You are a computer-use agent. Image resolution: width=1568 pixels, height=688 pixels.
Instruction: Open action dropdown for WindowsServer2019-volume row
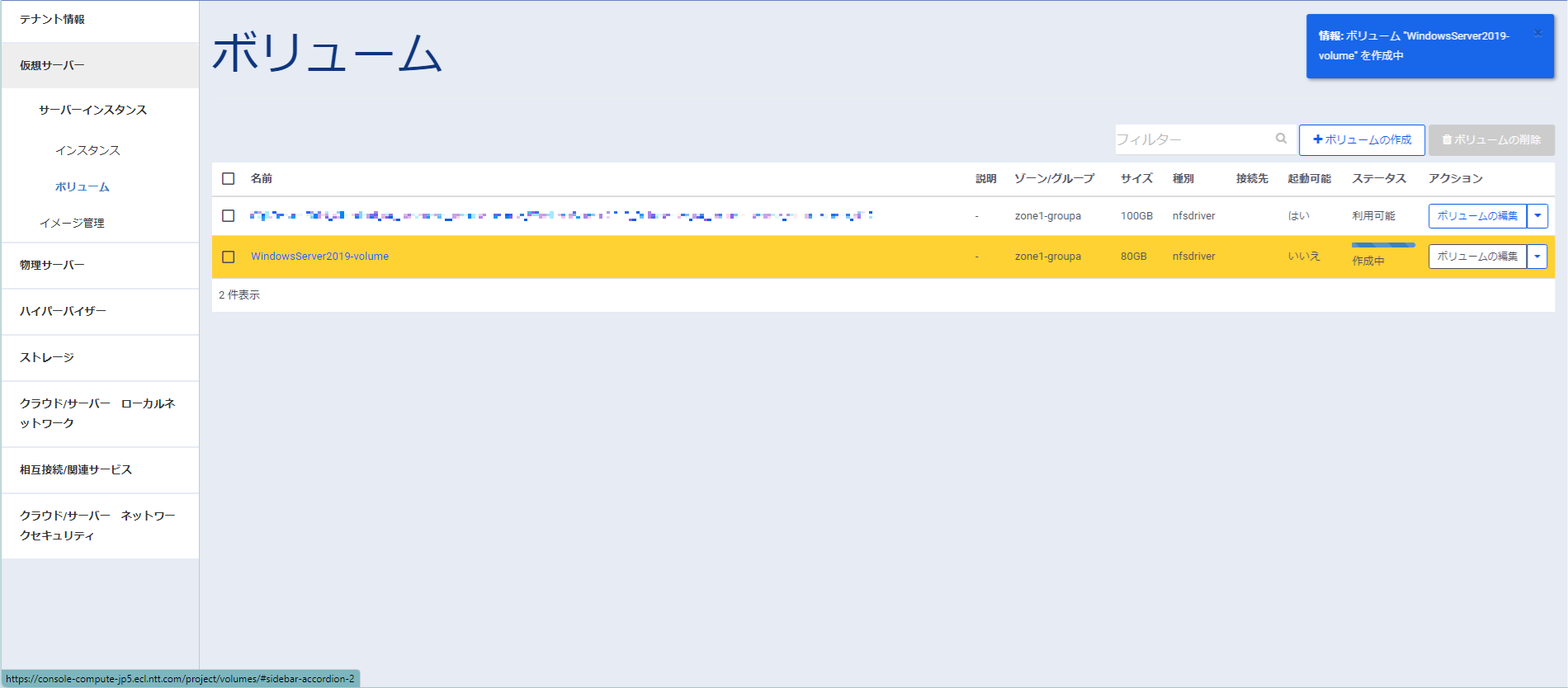click(x=1537, y=257)
